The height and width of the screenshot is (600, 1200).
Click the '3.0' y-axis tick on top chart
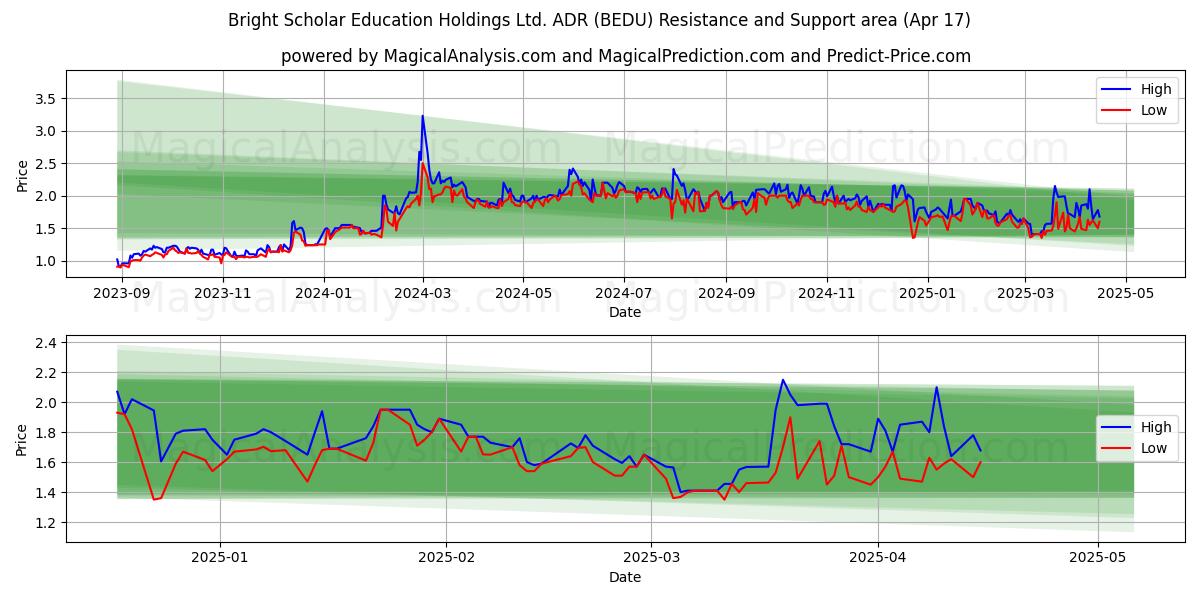pos(44,131)
